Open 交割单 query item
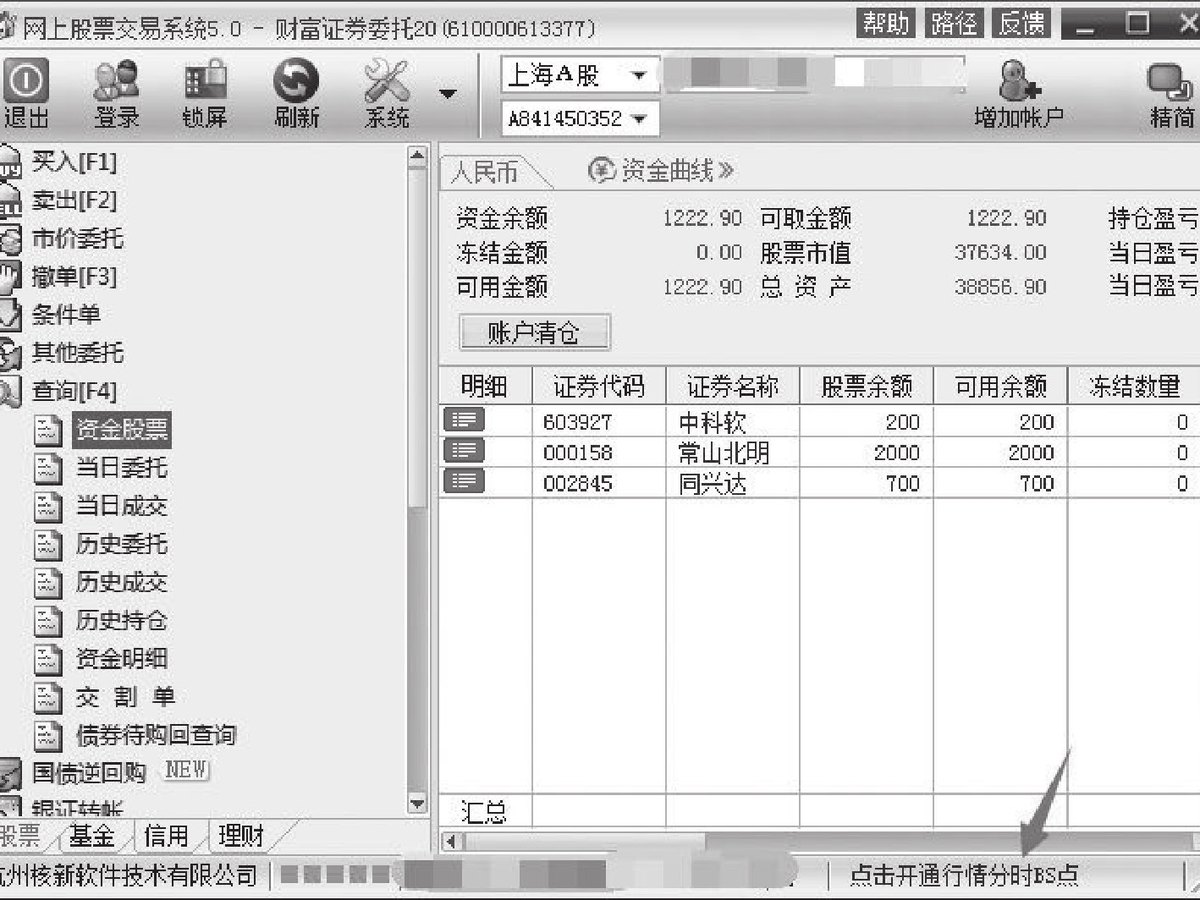 point(126,697)
